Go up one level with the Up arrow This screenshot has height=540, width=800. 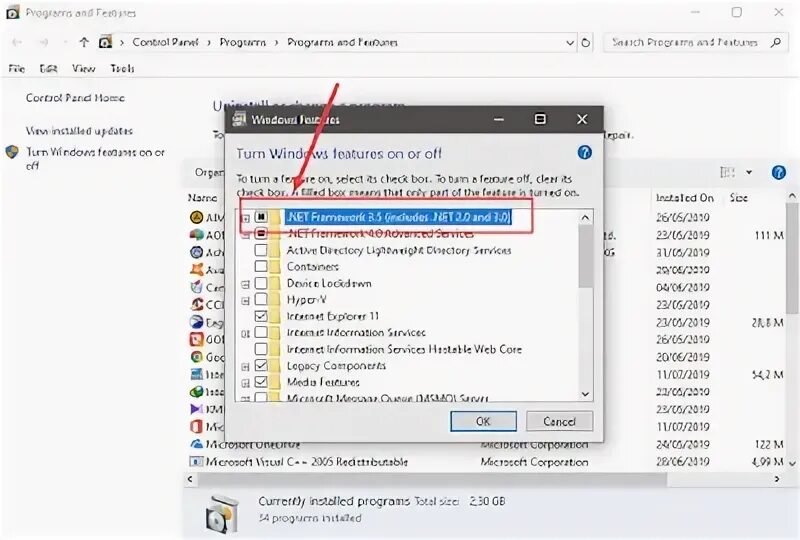[x=84, y=42]
